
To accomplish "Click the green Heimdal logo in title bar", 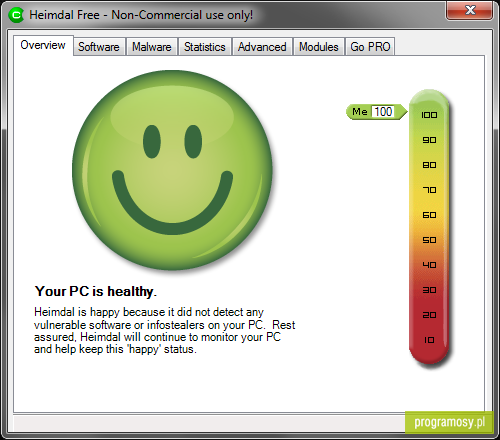I will coord(16,15).
